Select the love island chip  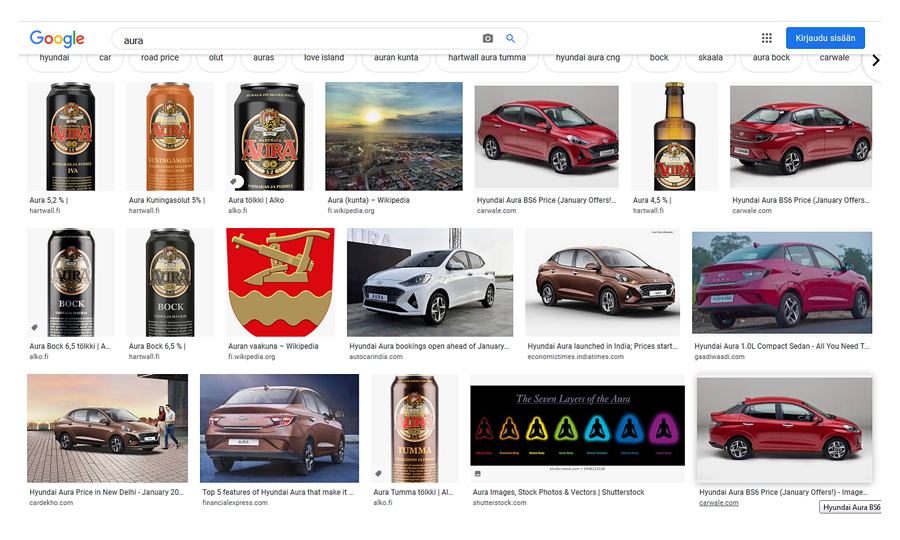tap(324, 58)
